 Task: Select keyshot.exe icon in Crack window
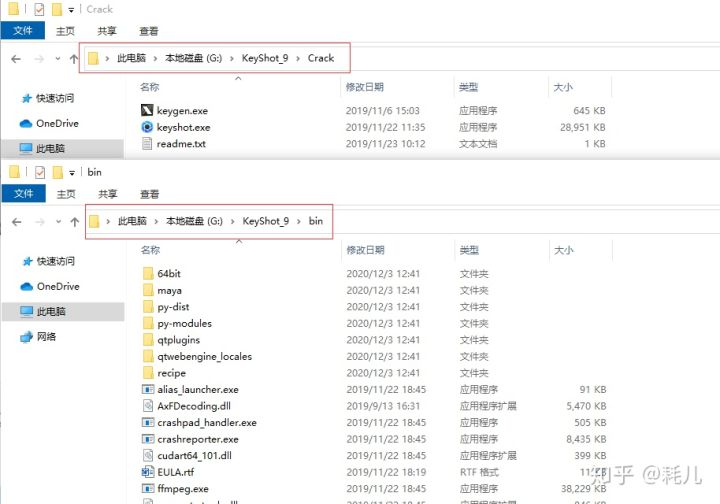tap(147, 127)
